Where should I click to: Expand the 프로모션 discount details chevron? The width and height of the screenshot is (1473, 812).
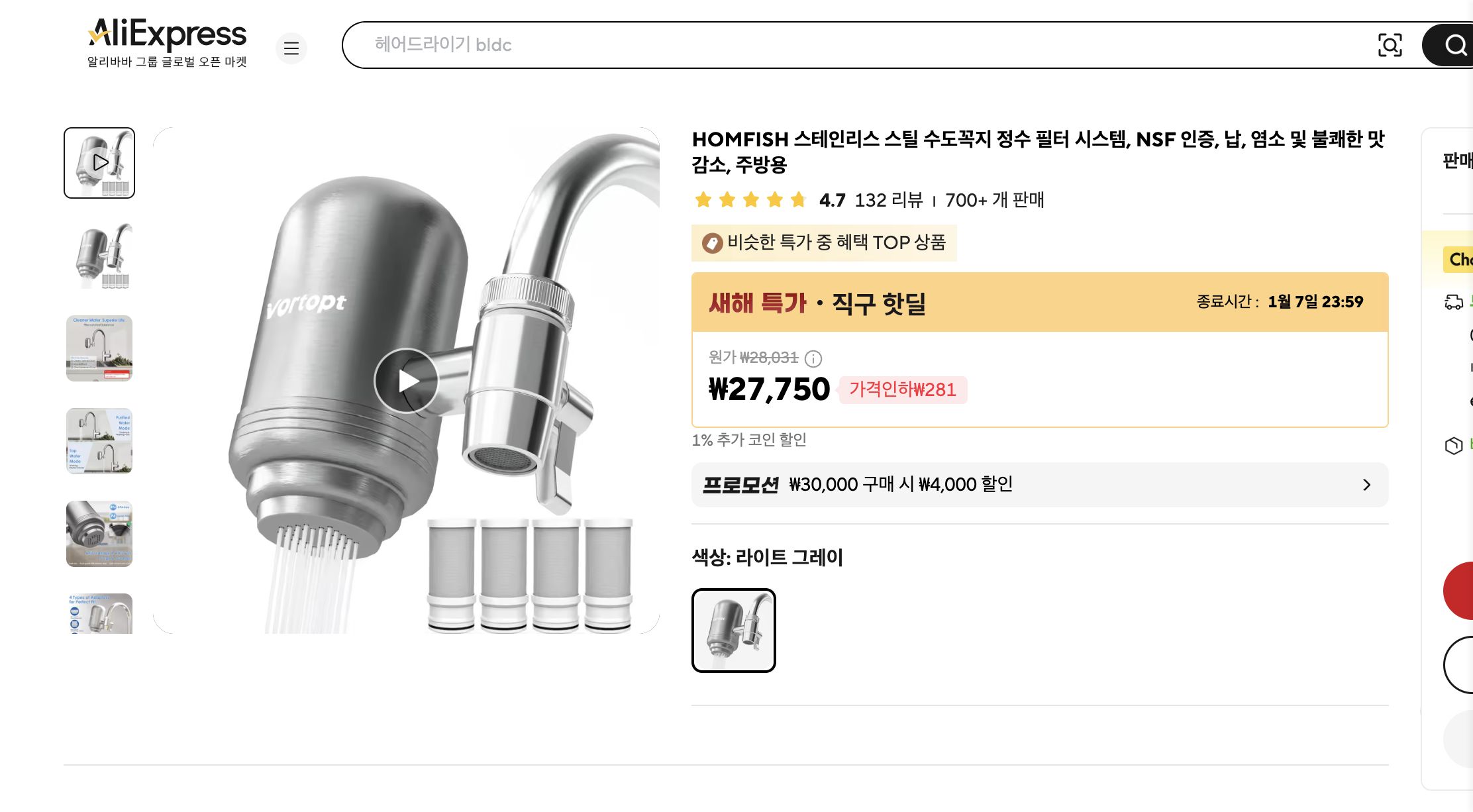1366,484
